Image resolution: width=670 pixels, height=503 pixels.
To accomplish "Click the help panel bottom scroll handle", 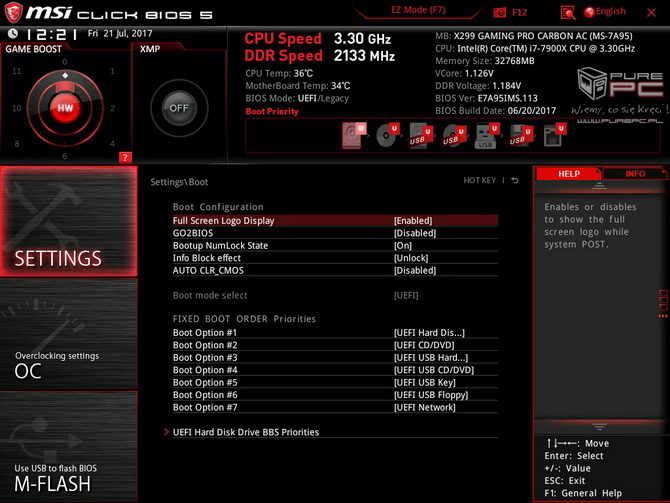I will coord(599,426).
